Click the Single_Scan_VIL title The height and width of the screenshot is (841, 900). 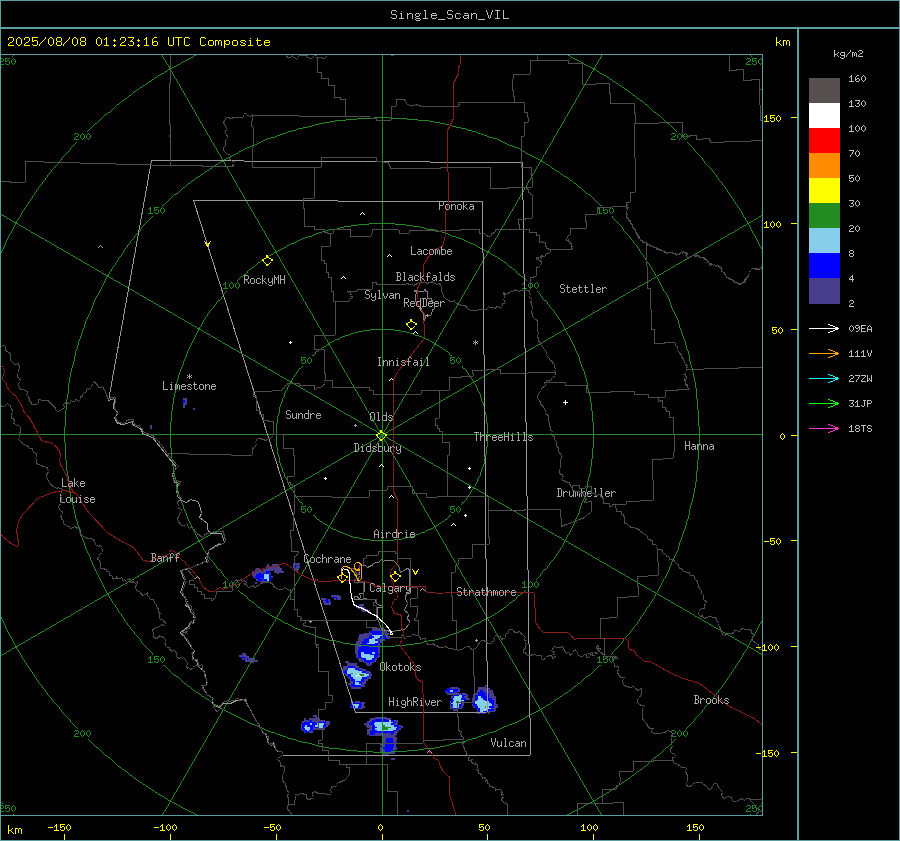click(449, 15)
